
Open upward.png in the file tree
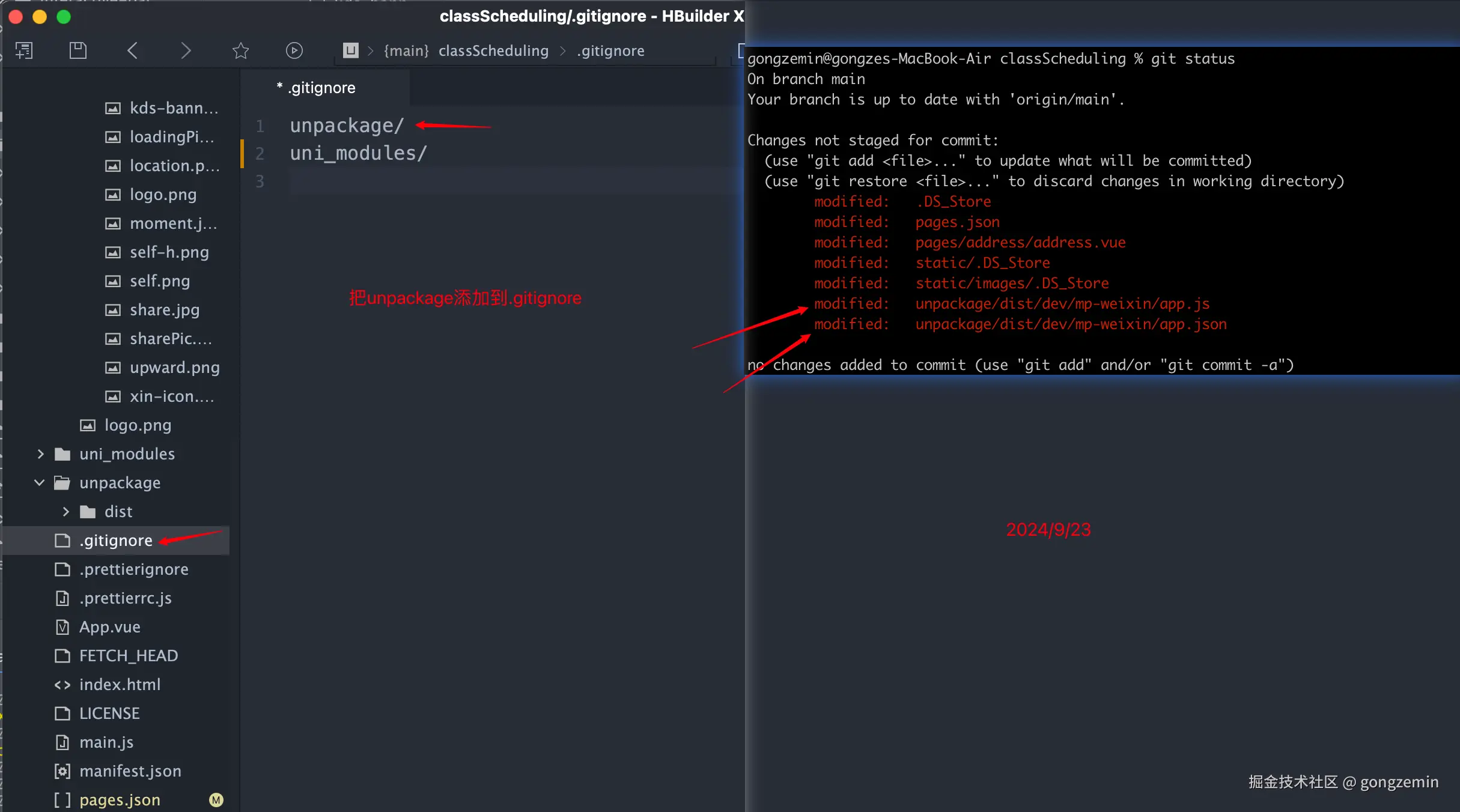tap(174, 368)
